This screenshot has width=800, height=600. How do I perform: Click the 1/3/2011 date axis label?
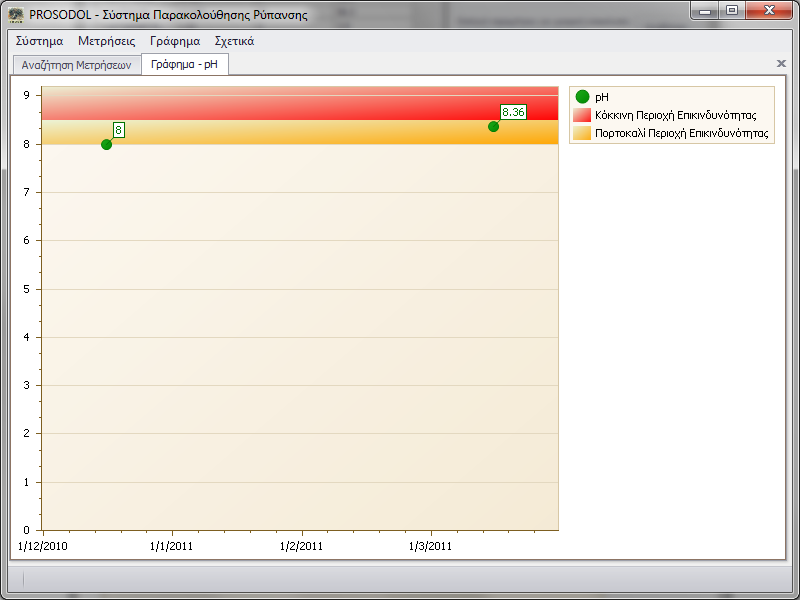tap(430, 546)
